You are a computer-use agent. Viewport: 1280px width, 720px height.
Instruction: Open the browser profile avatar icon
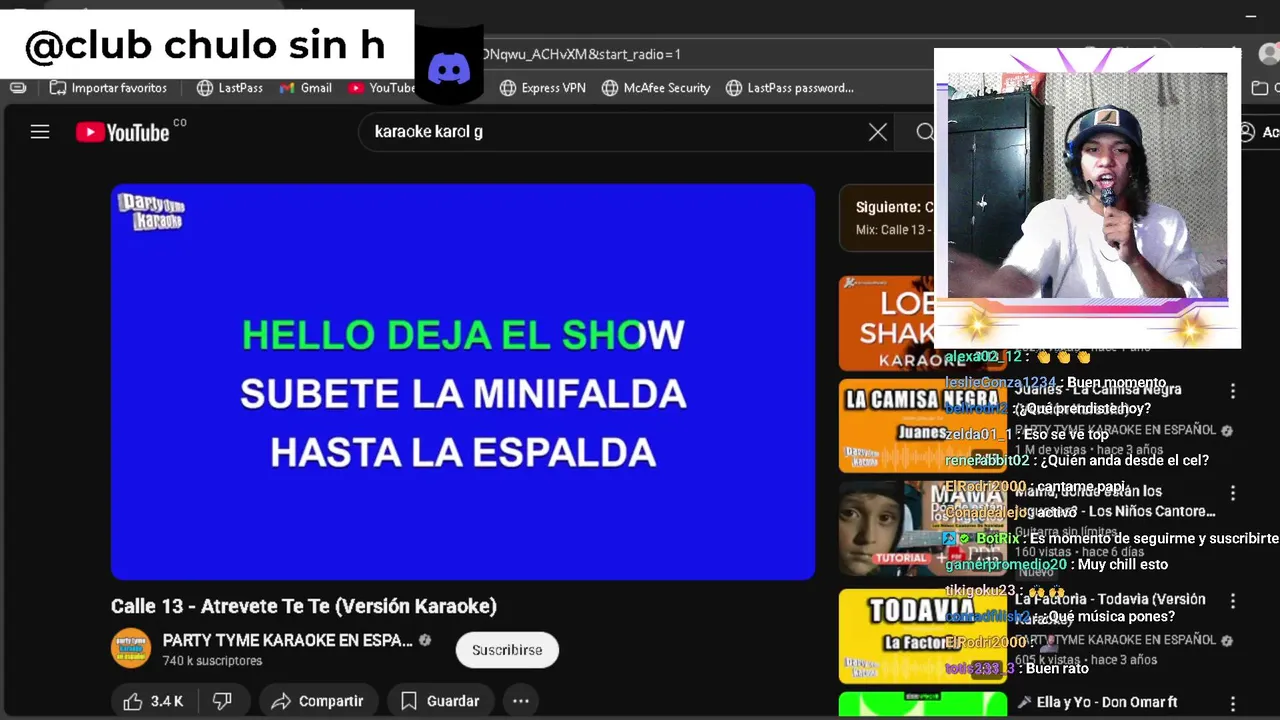1269,54
